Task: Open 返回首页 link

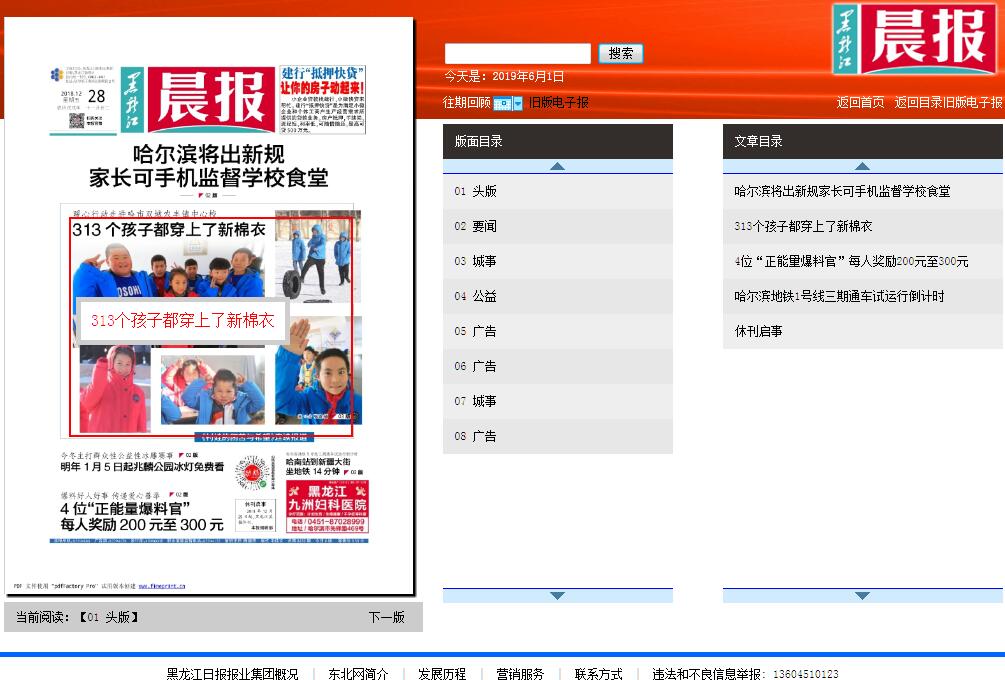Action: (x=860, y=102)
